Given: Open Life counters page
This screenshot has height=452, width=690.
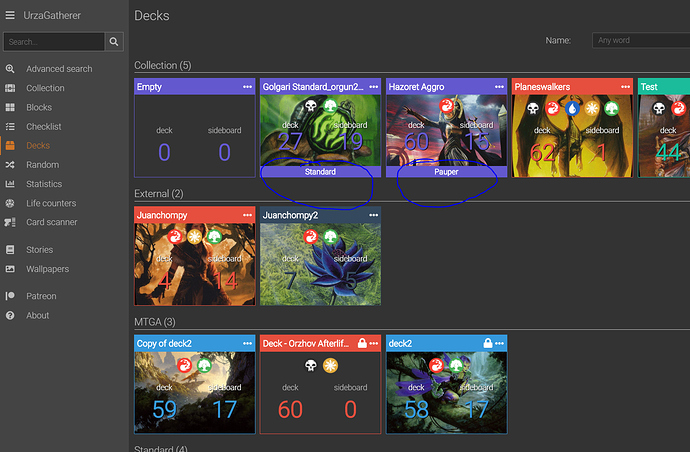Looking at the screenshot, I should point(51,203).
